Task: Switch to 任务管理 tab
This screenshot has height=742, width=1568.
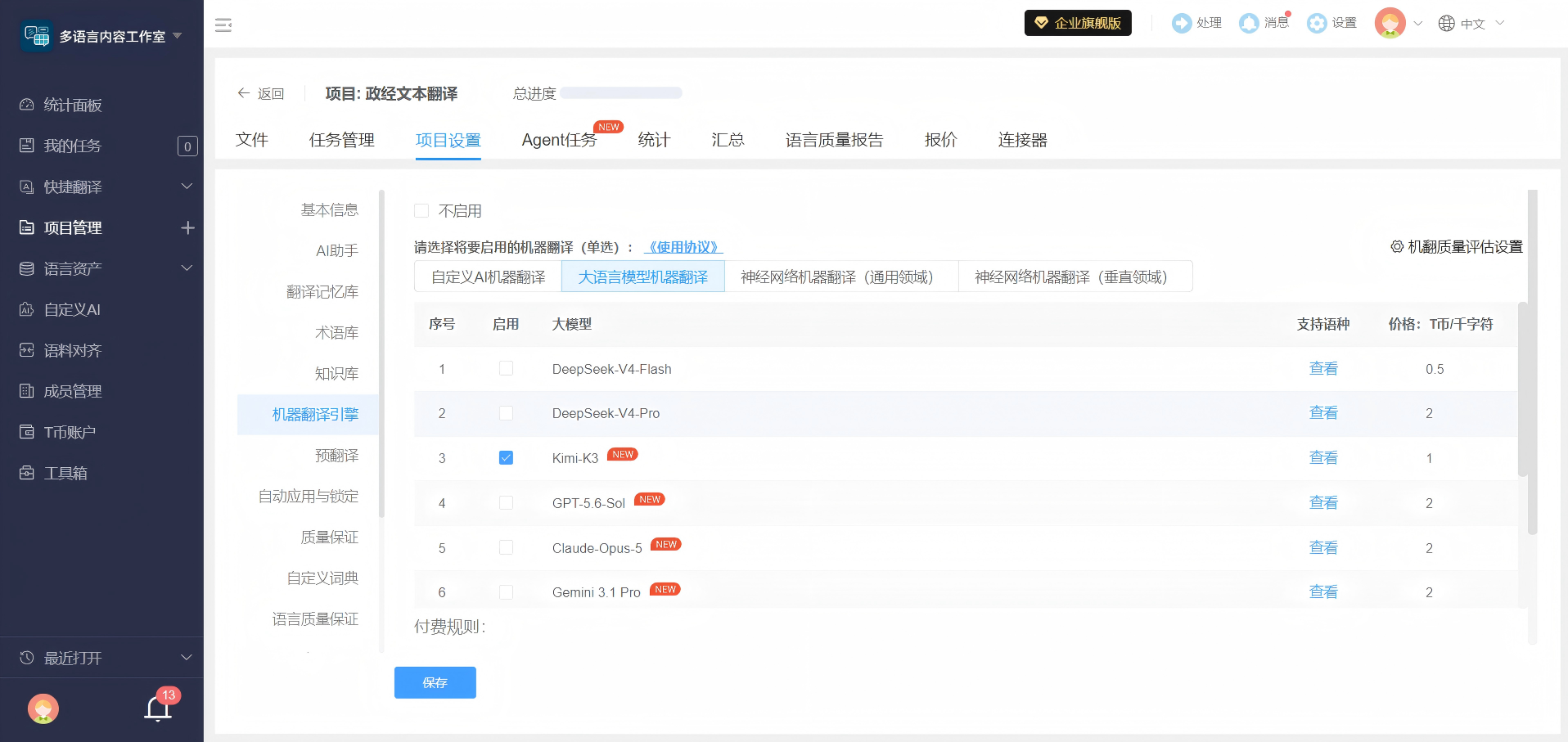Action: 342,140
